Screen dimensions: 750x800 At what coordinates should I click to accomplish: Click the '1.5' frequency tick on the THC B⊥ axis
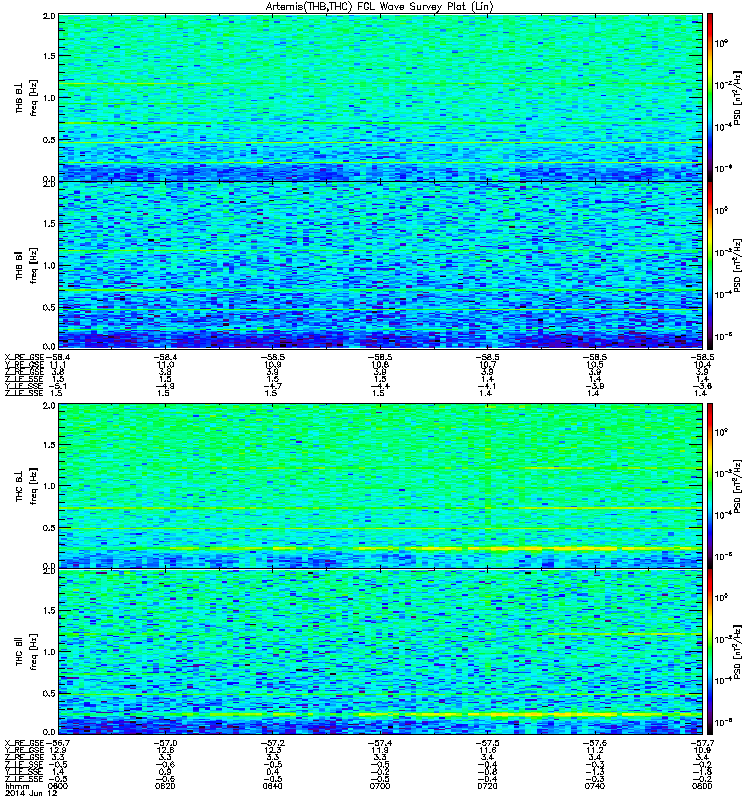pyautogui.click(x=49, y=444)
